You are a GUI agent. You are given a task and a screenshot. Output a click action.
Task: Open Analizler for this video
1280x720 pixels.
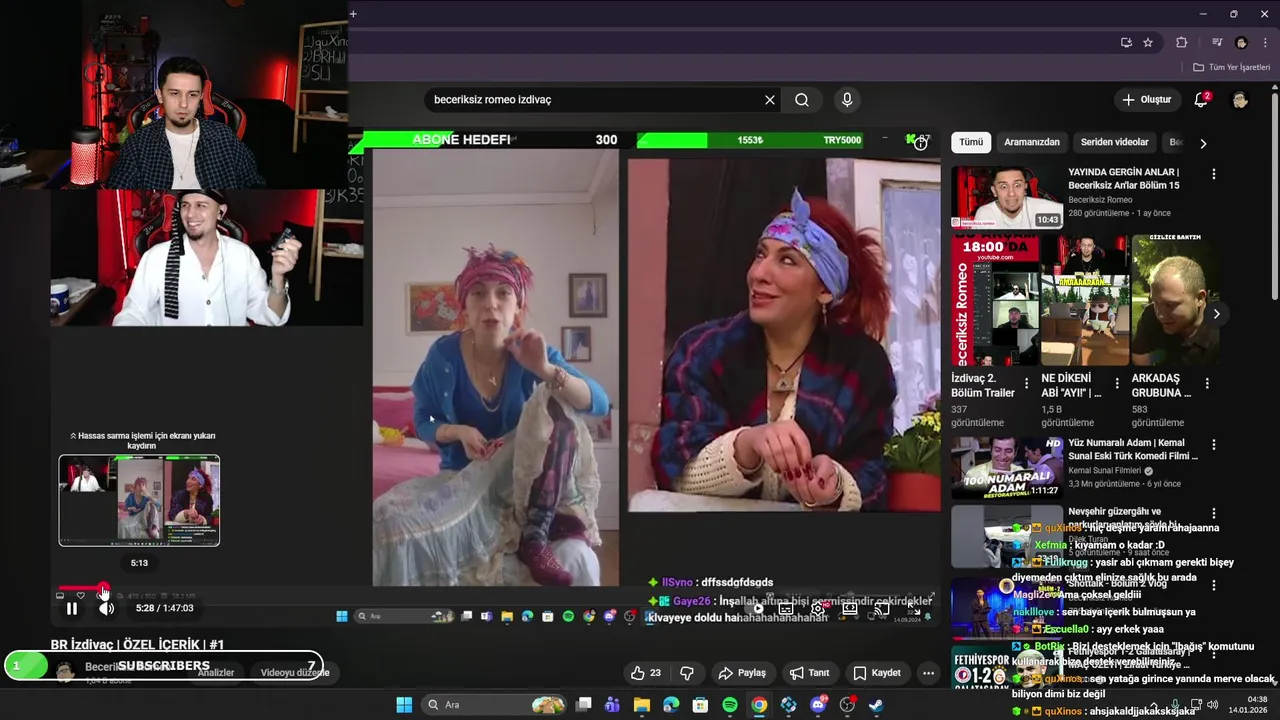215,672
